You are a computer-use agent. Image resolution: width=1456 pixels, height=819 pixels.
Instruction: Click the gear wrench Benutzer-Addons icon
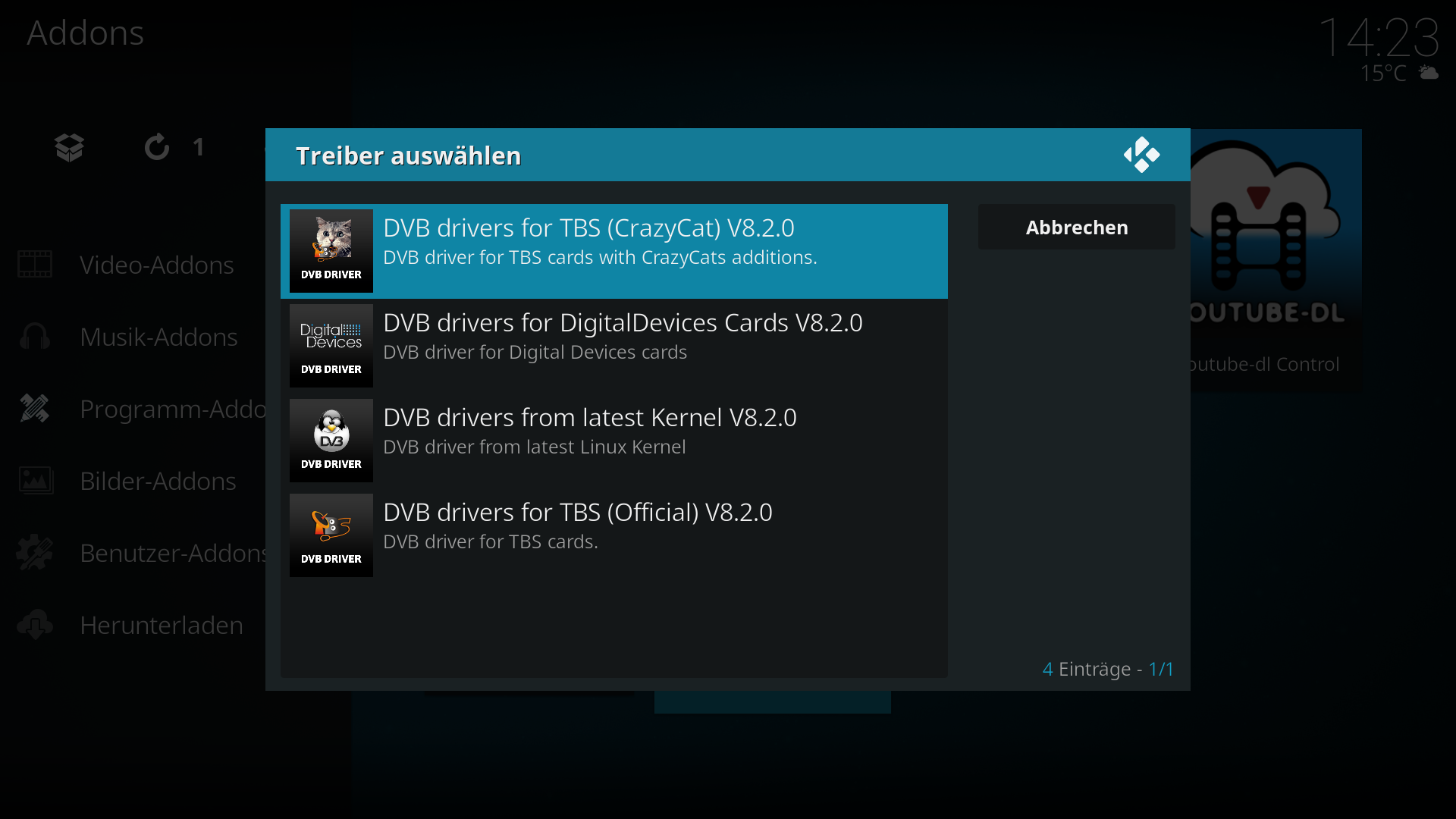pyautogui.click(x=35, y=553)
